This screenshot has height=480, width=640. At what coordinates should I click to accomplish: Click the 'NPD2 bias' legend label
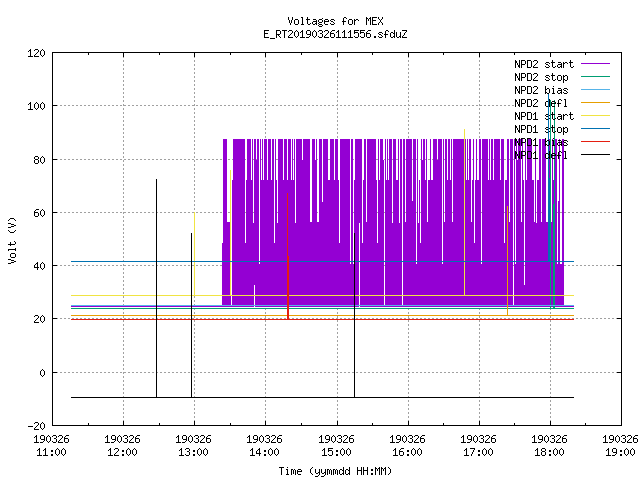[541, 90]
